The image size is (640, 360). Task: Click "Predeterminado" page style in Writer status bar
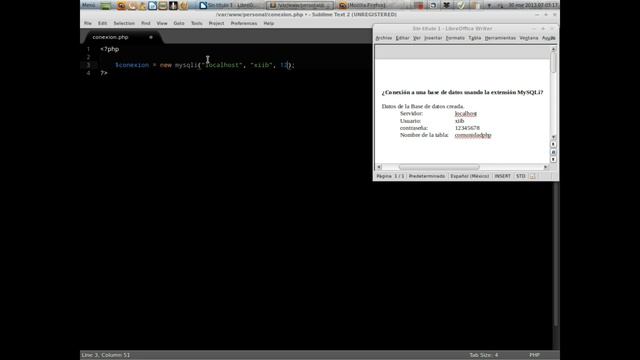427,176
